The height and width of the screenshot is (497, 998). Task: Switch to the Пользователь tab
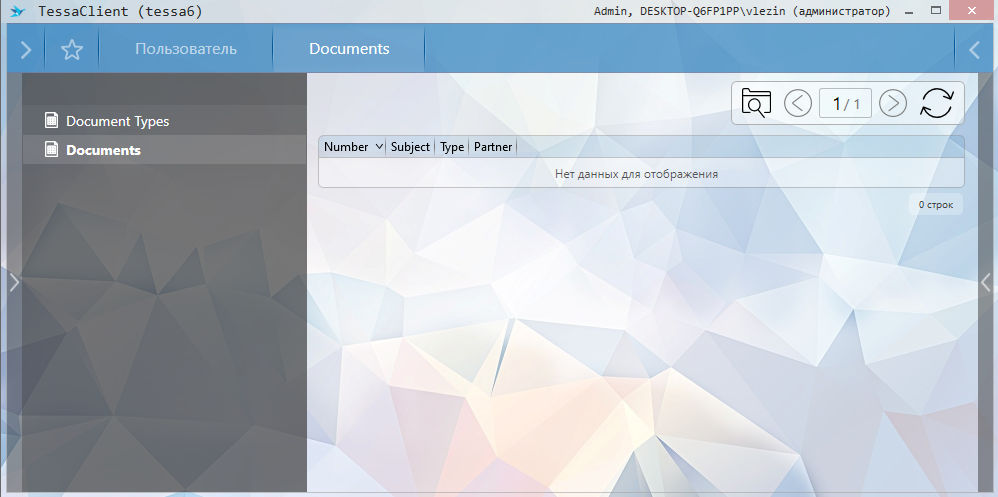(186, 49)
